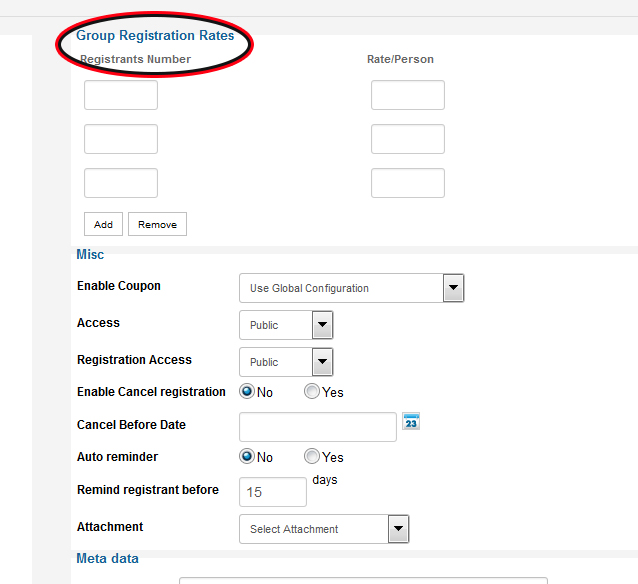Expand the Access dropdown
The width and height of the screenshot is (638, 584).
click(x=286, y=325)
